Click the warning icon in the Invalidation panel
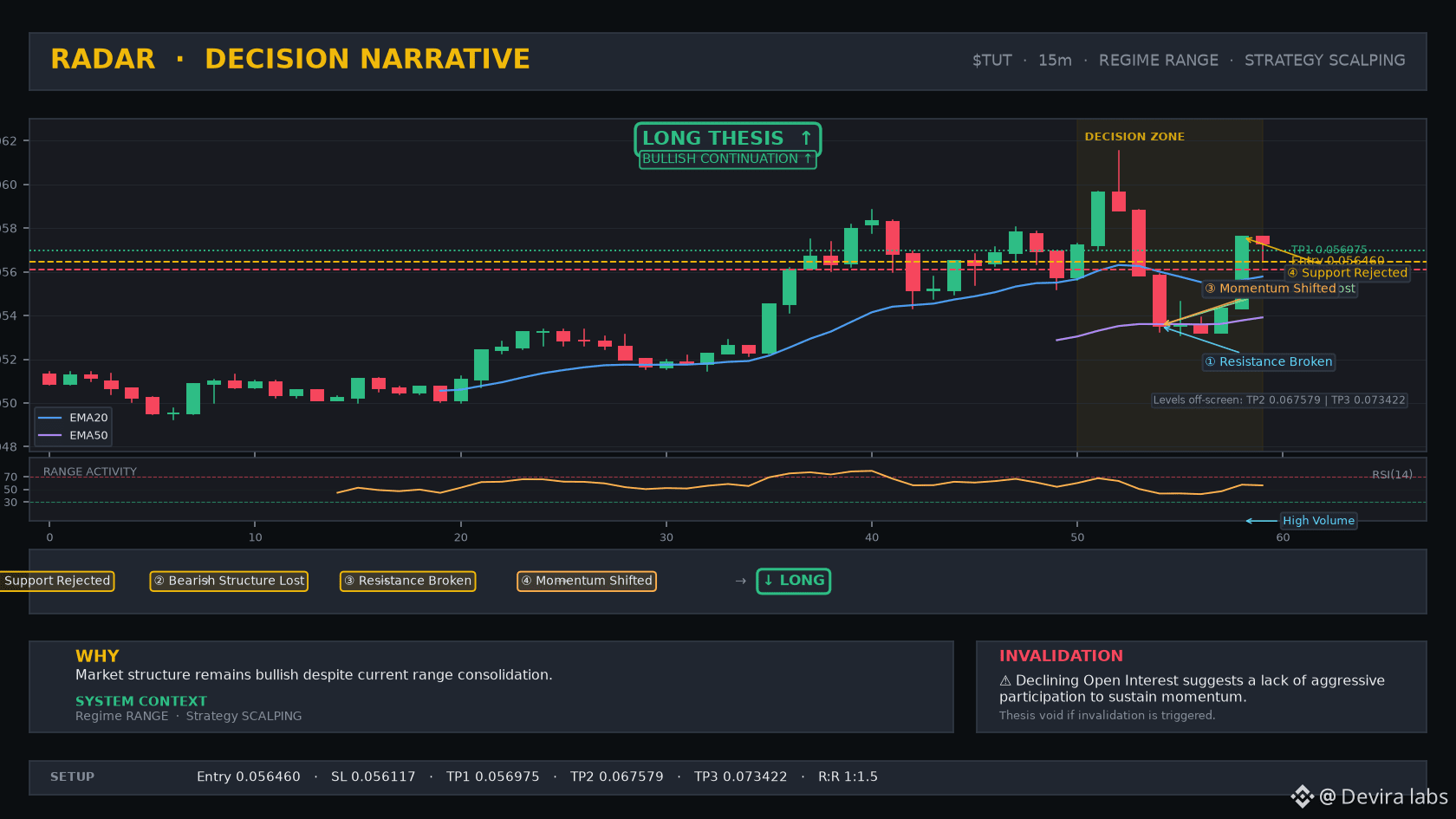 click(x=1005, y=681)
